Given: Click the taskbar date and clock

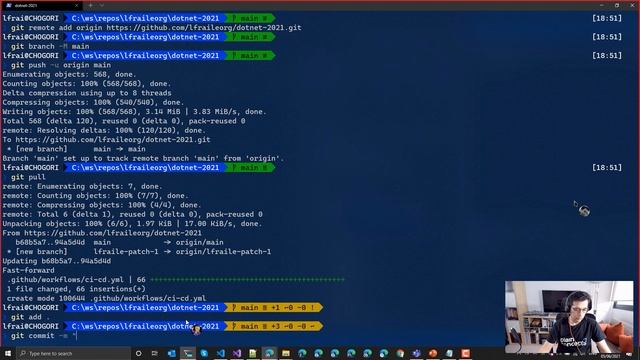Looking at the screenshot, I should click(x=610, y=356).
